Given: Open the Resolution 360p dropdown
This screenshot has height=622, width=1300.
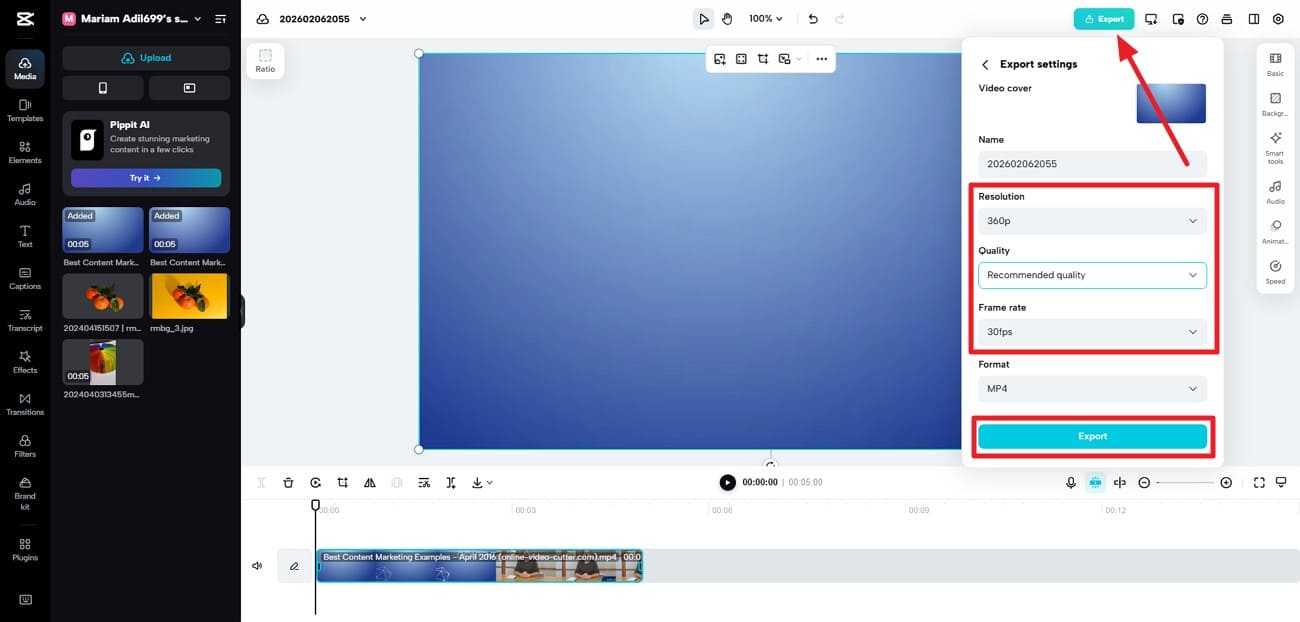Looking at the screenshot, I should point(1092,221).
